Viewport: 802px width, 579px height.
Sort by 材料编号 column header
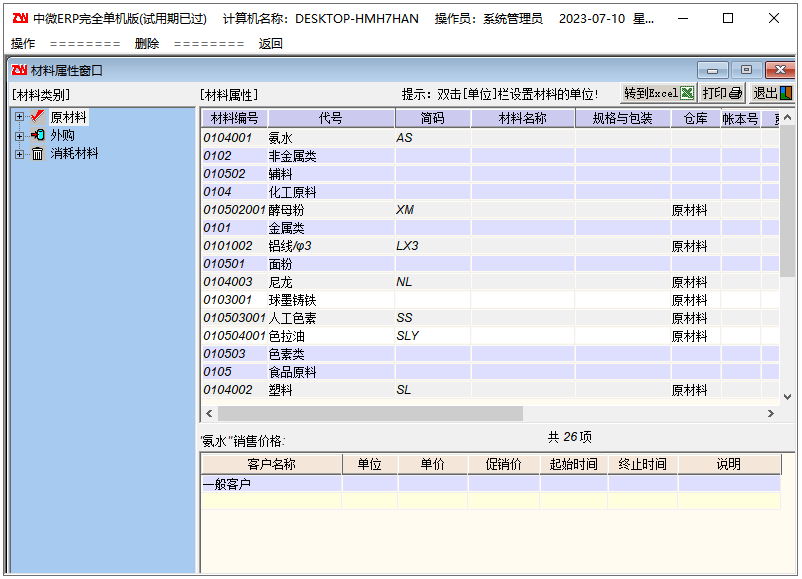(x=234, y=119)
